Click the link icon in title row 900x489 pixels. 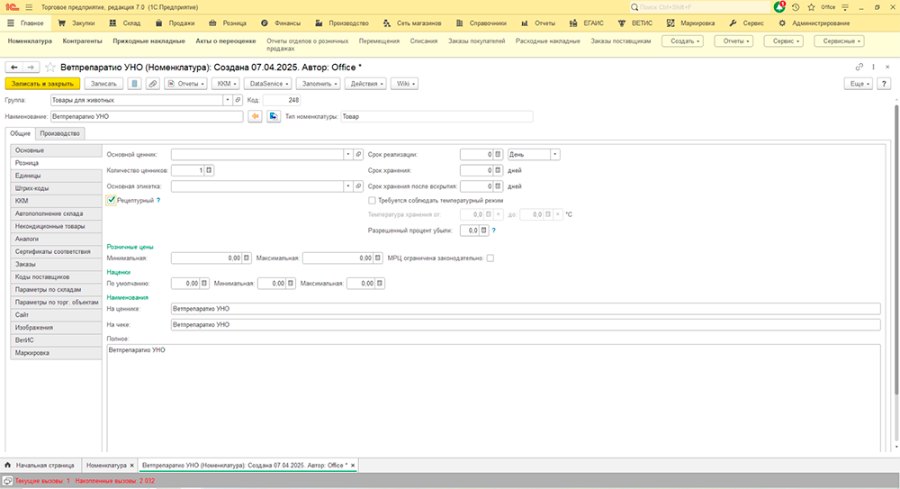coord(859,67)
